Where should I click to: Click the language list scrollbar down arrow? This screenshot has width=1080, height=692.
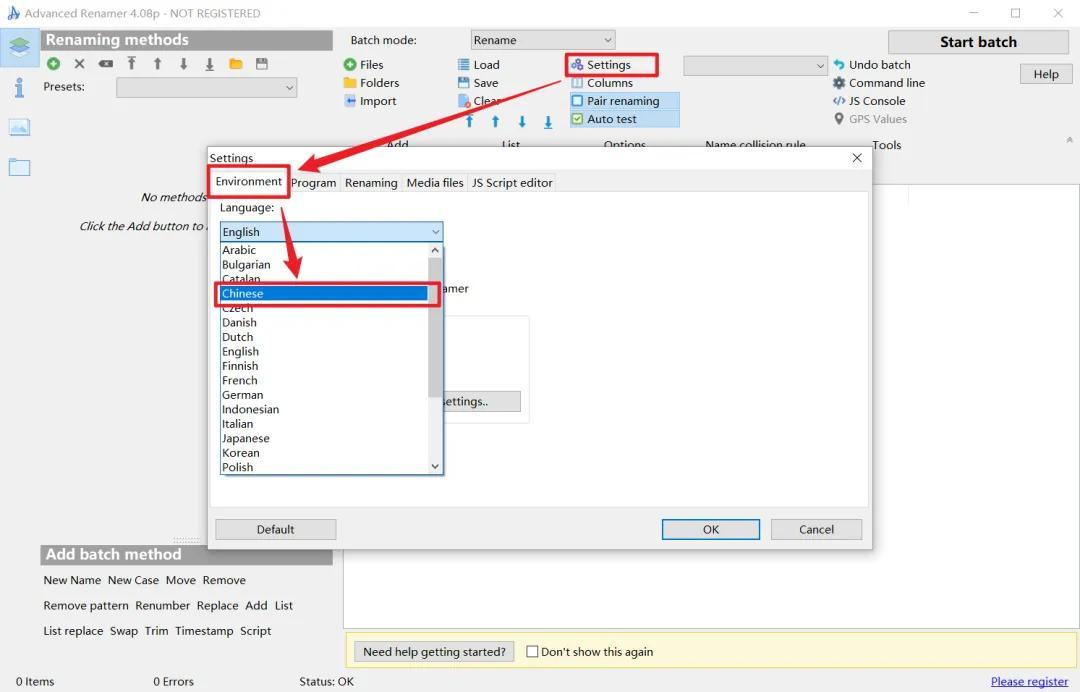(435, 466)
